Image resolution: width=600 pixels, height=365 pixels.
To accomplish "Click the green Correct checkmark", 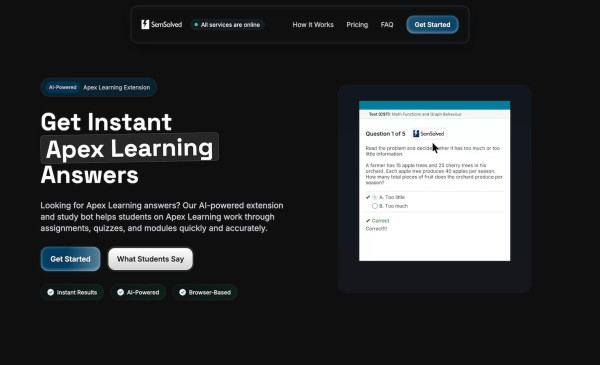I will click(x=368, y=221).
